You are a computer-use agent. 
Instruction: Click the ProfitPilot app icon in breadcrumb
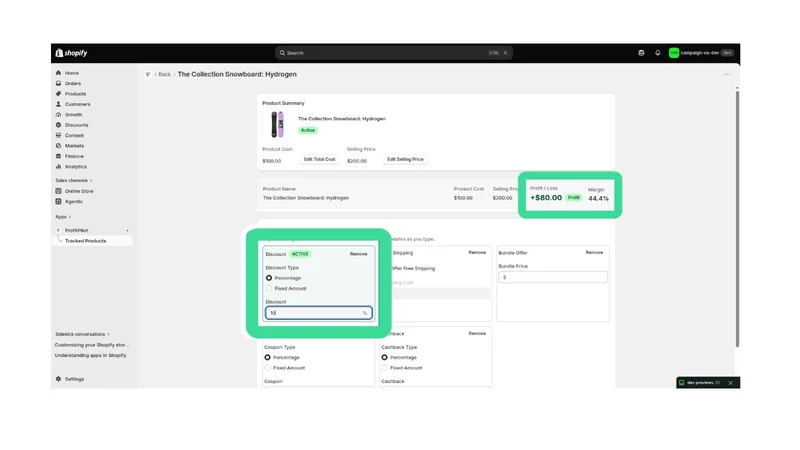pyautogui.click(x=148, y=74)
